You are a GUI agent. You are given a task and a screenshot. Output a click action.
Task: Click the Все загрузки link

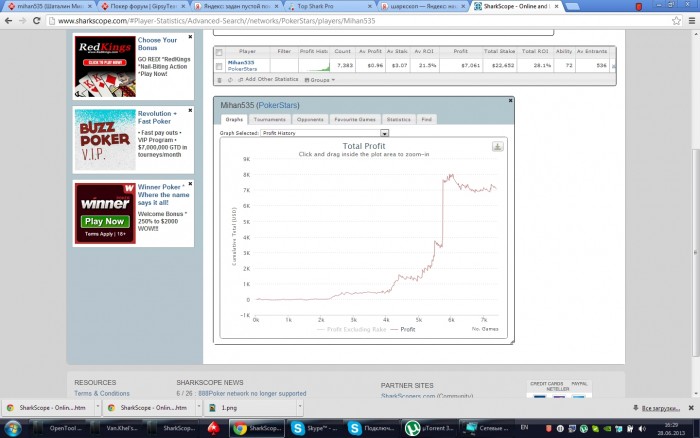pyautogui.click(x=660, y=408)
